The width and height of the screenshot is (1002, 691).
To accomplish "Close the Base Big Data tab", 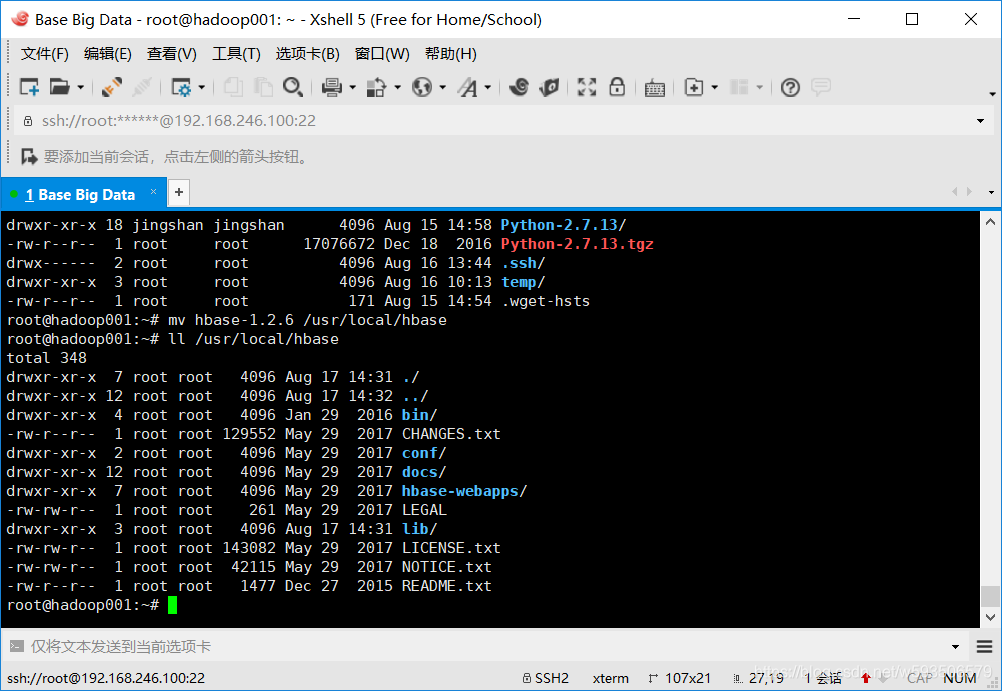I will pos(153,192).
